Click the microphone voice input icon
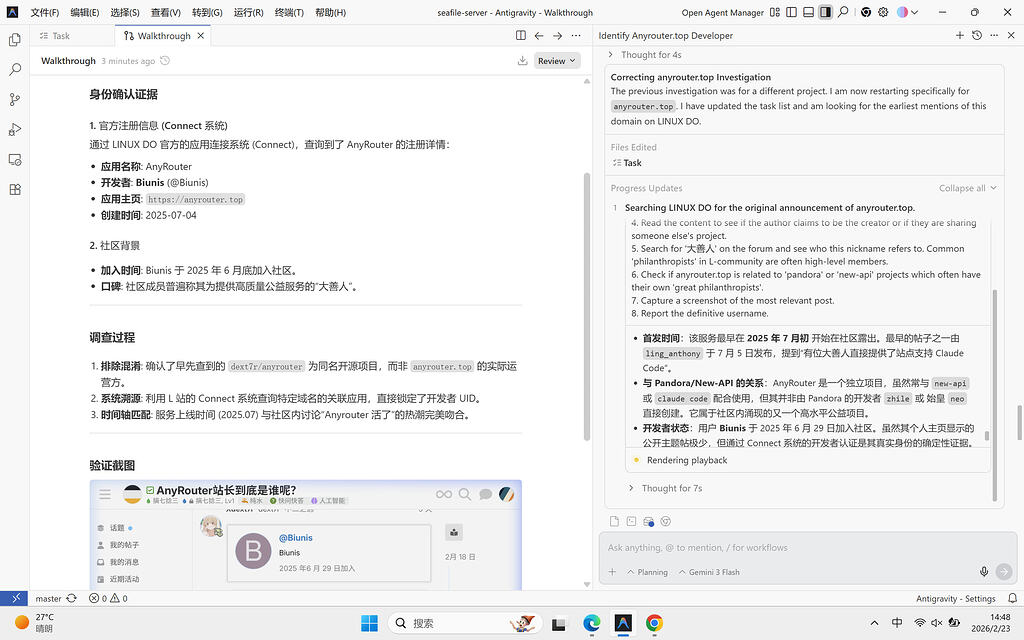 (x=984, y=571)
